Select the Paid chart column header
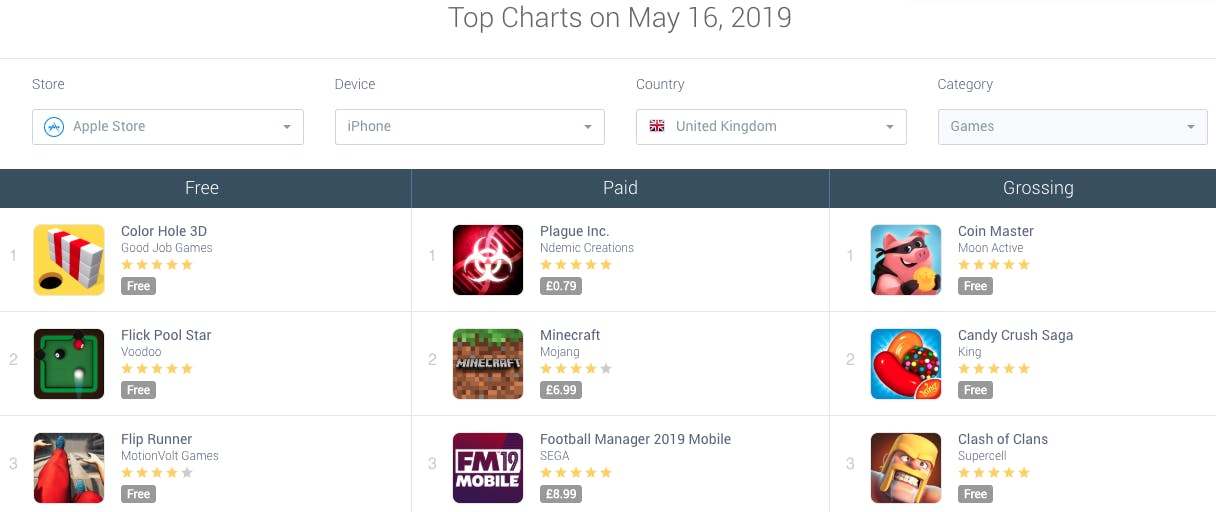Image resolution: width=1216 pixels, height=512 pixels. 620,188
